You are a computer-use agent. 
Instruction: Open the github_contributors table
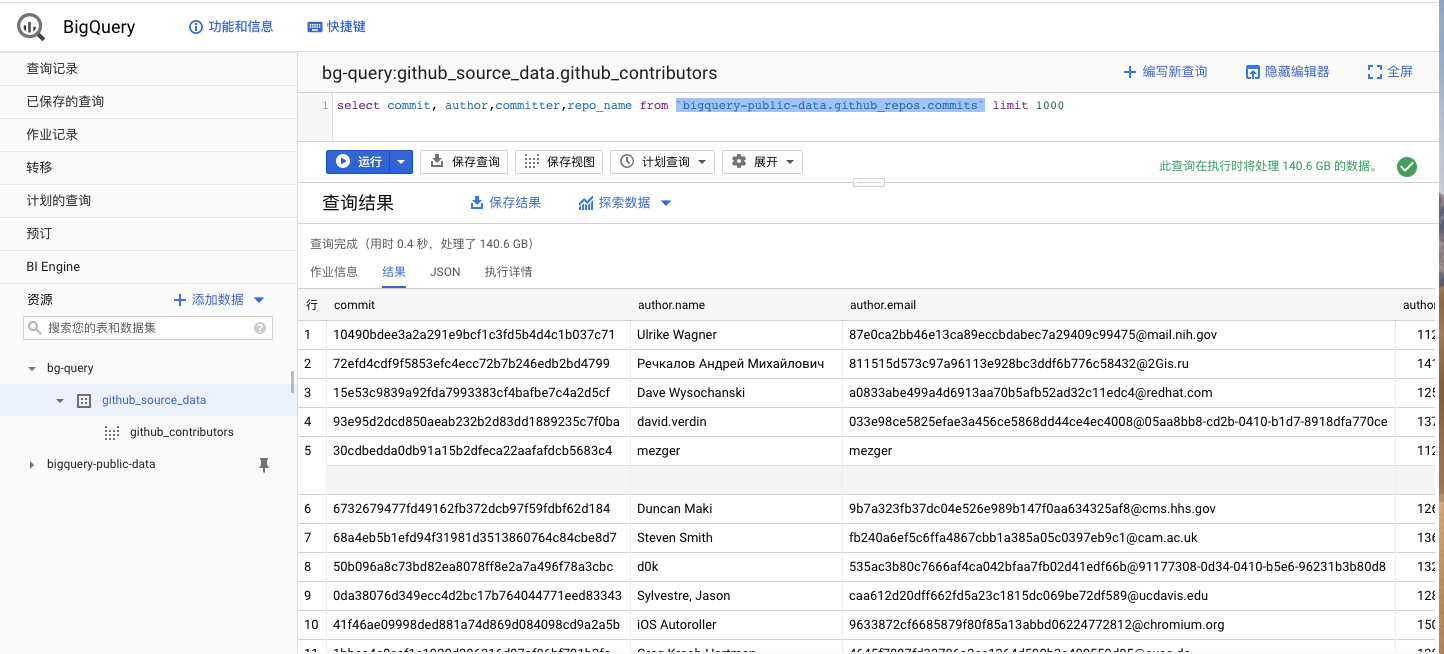182,432
